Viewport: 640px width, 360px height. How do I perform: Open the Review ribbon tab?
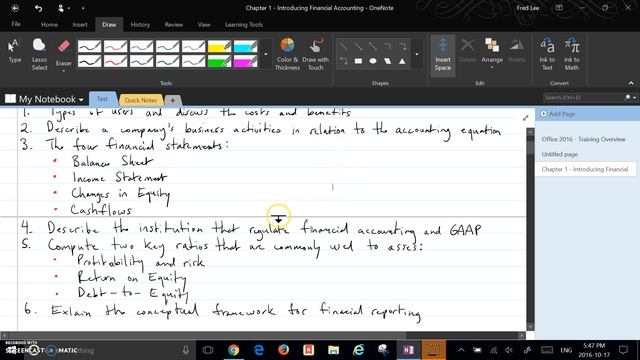click(174, 24)
